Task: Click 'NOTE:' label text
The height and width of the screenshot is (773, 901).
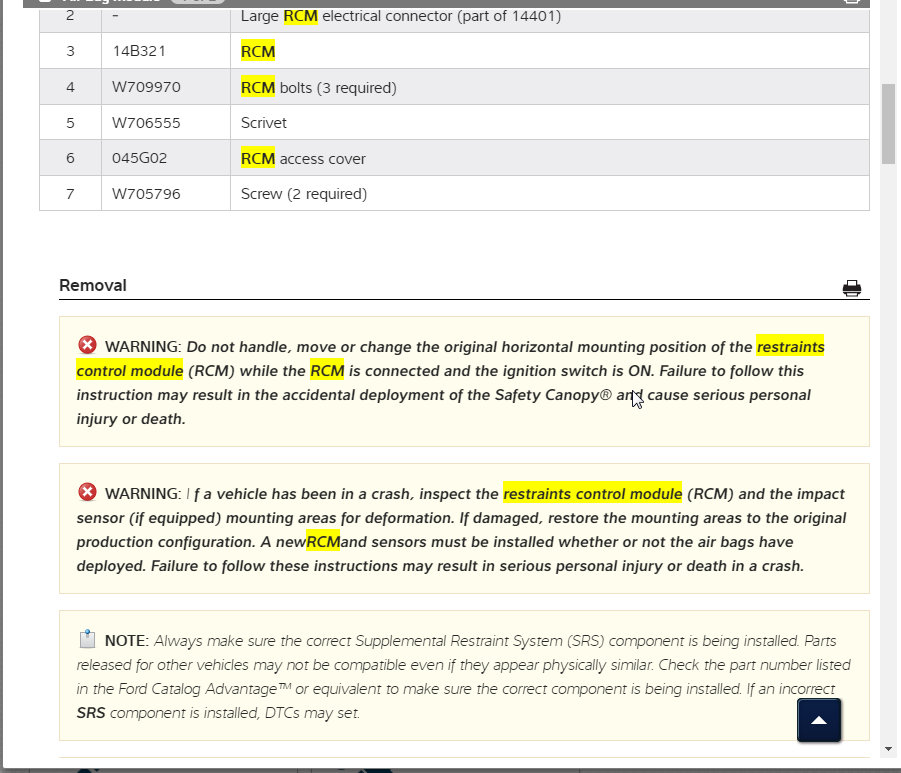Action: point(127,641)
